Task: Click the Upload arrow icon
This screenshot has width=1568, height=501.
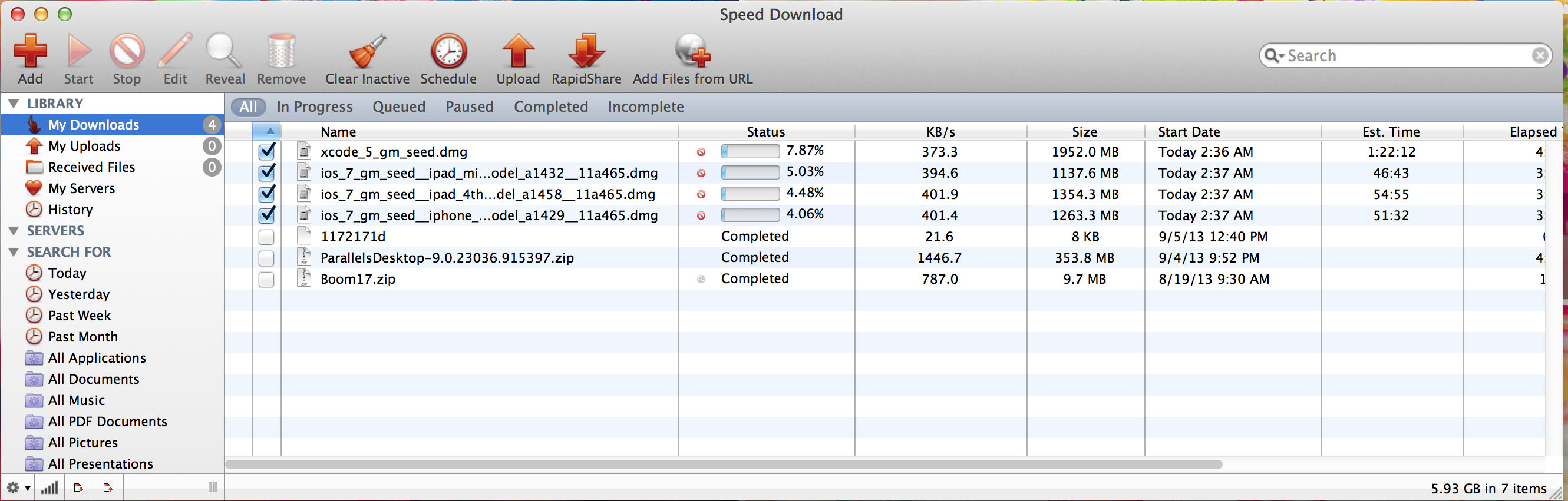Action: (518, 51)
